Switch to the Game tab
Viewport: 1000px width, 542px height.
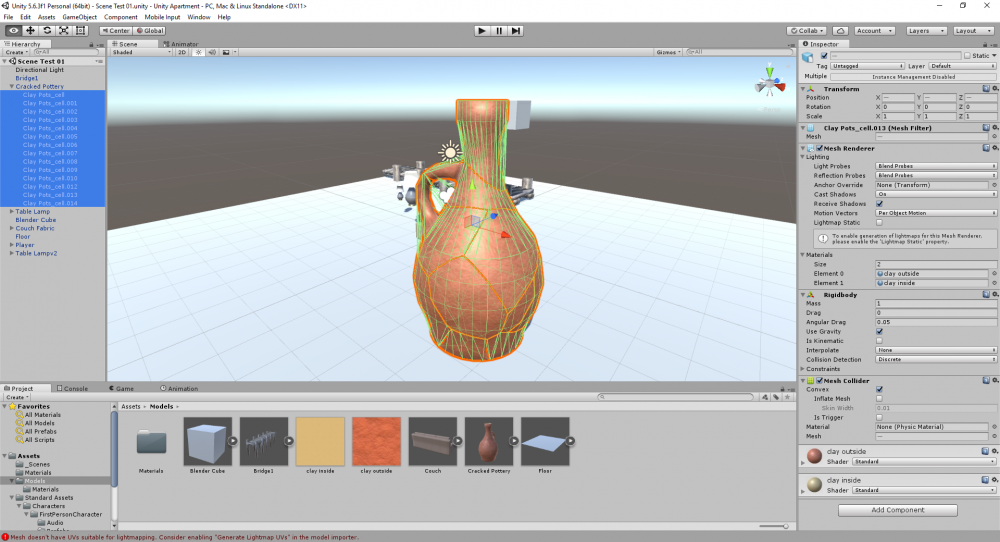[121, 388]
